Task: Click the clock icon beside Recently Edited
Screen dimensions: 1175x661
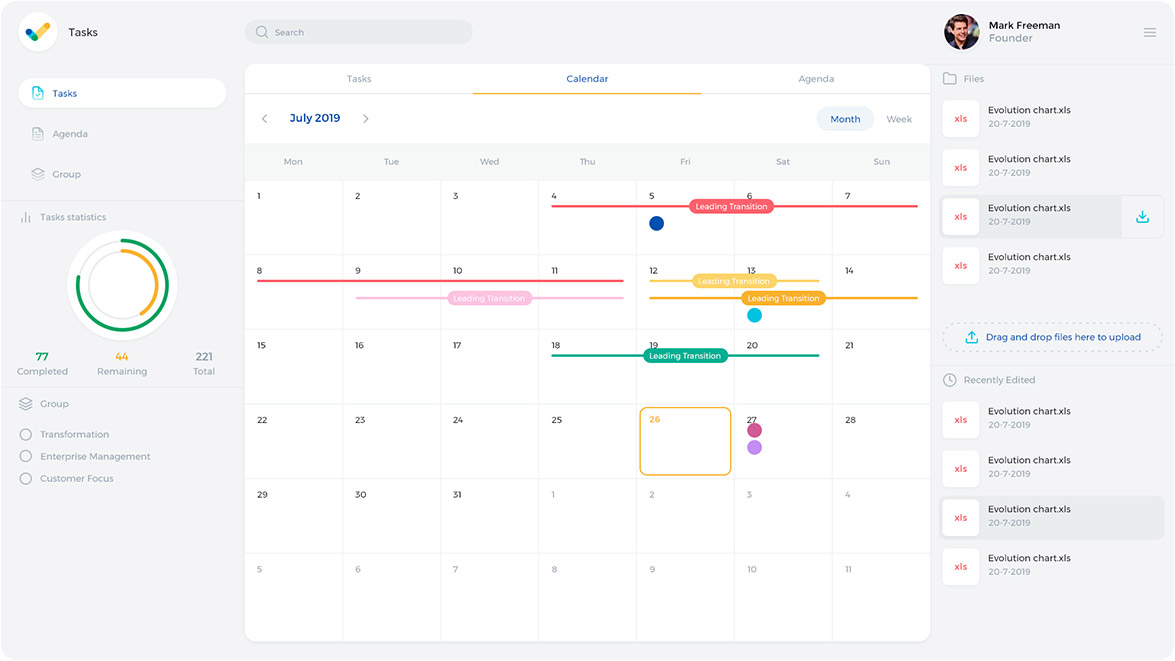Action: pyautogui.click(x=949, y=380)
